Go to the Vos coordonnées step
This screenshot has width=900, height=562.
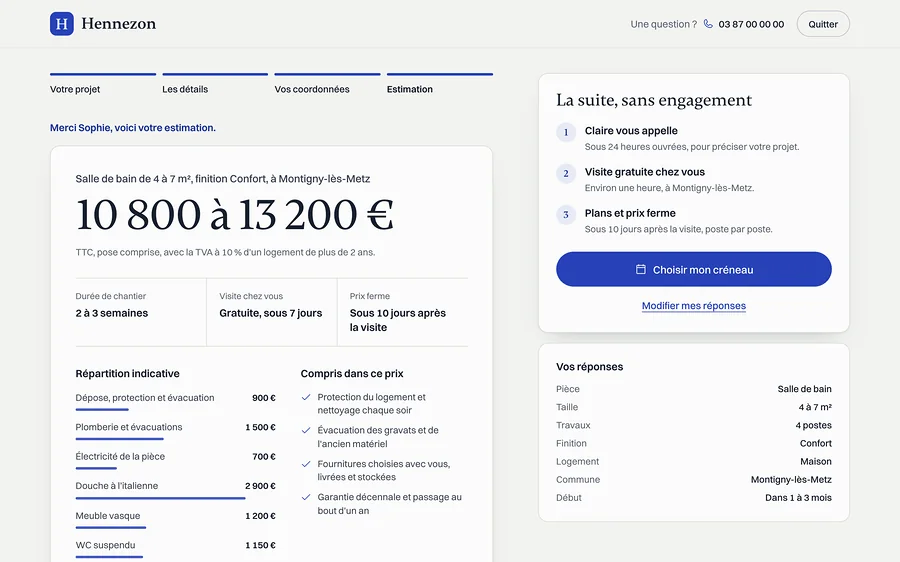327,84
